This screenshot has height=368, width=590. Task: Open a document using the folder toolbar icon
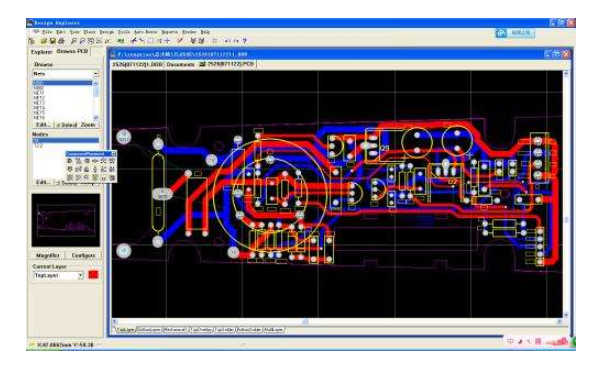click(x=44, y=41)
